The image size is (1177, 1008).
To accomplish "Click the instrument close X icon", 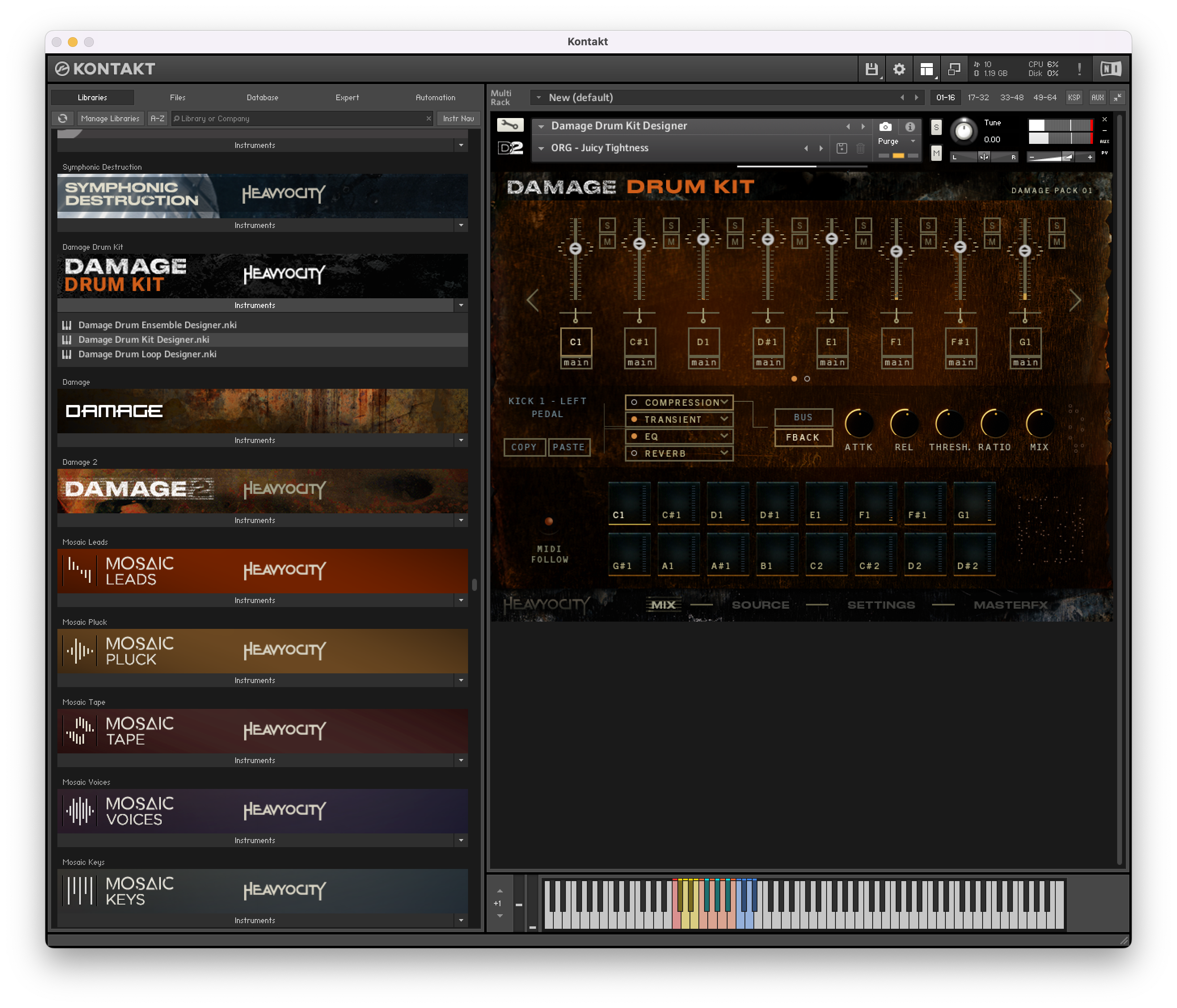I will (1104, 119).
